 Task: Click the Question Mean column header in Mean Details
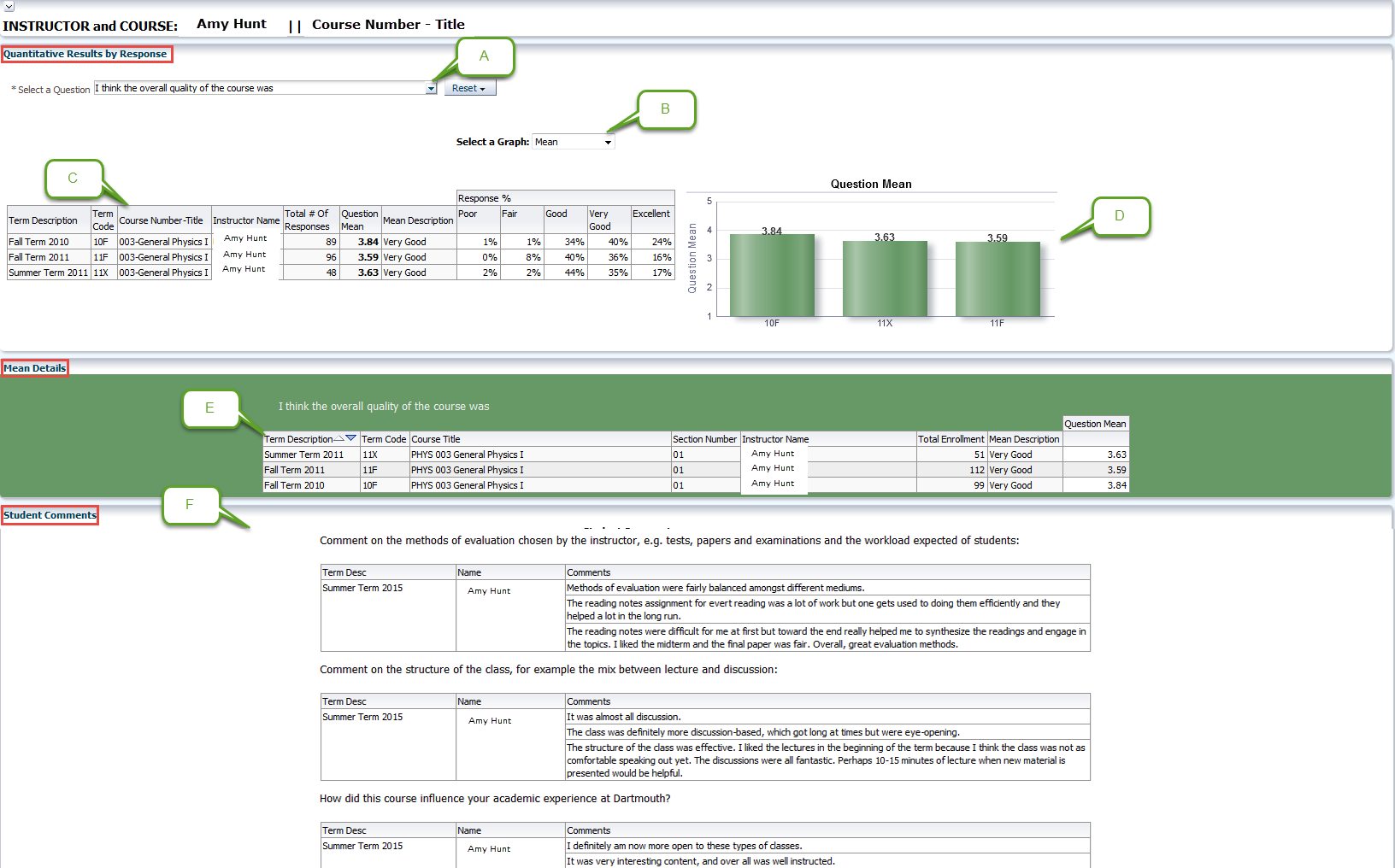pos(1095,424)
